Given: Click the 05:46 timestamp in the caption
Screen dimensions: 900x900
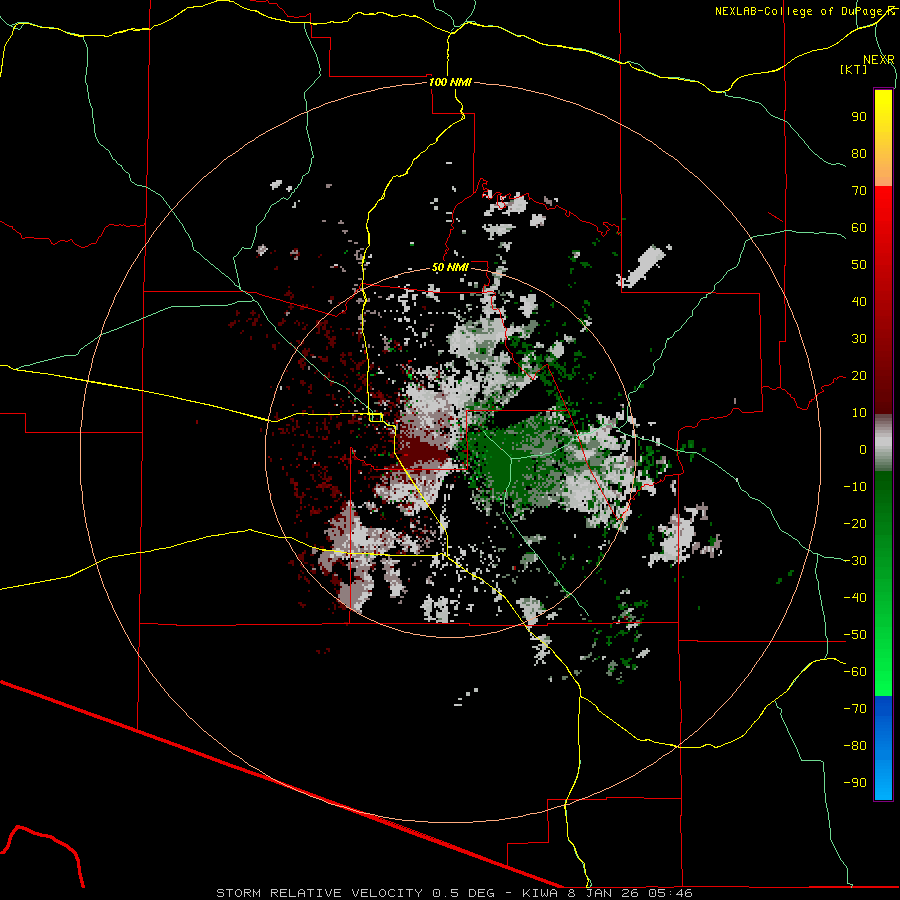Looking at the screenshot, I should pos(670,893).
